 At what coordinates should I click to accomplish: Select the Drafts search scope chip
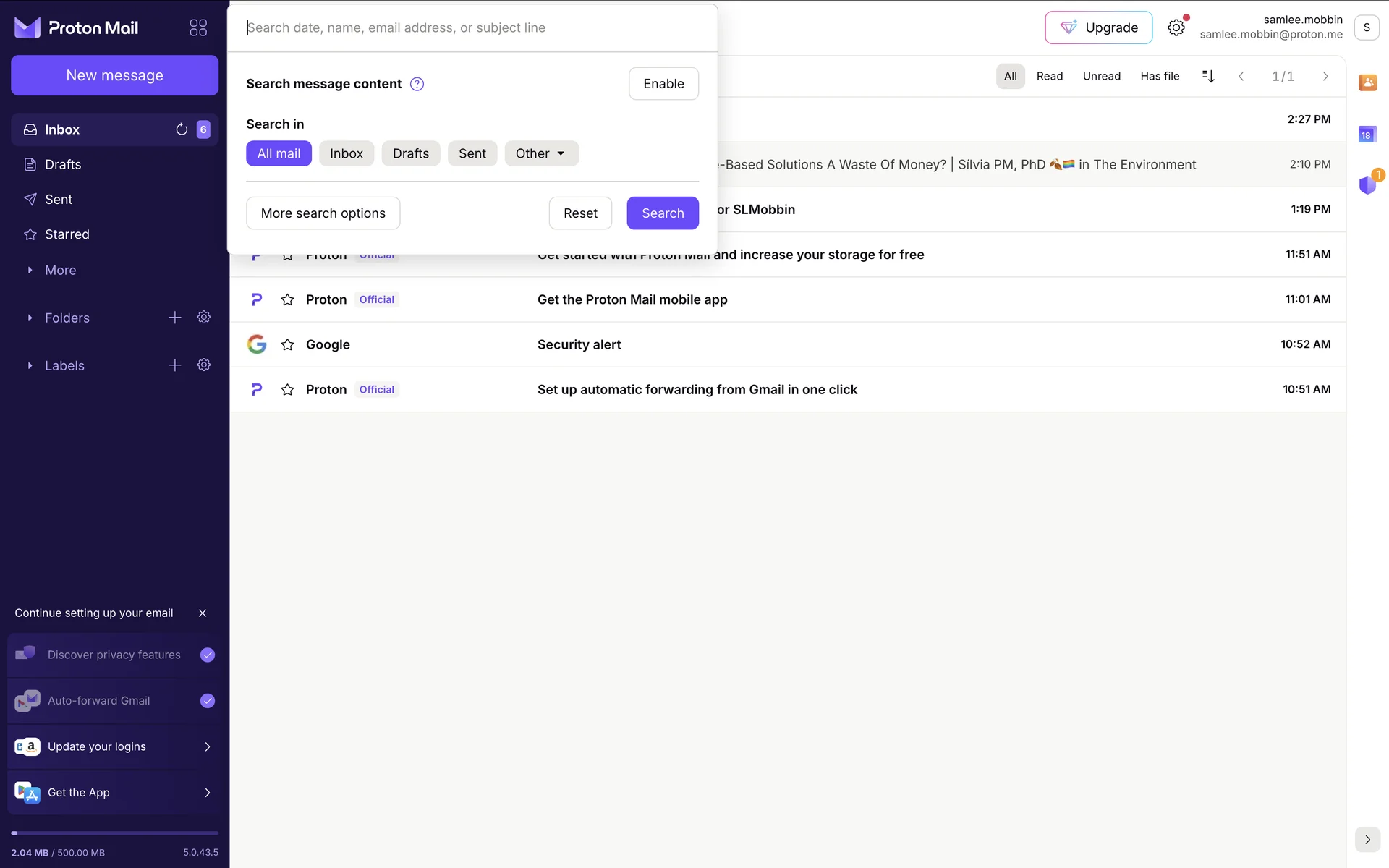coord(410,153)
